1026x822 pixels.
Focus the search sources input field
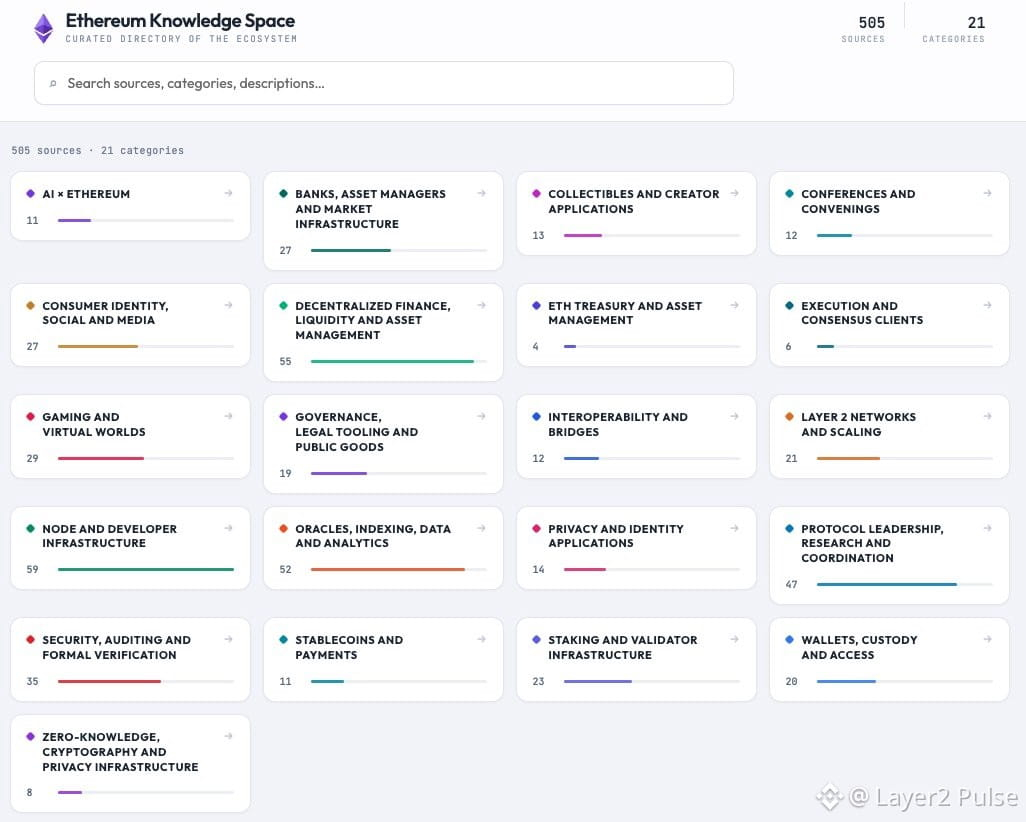pyautogui.click(x=383, y=83)
